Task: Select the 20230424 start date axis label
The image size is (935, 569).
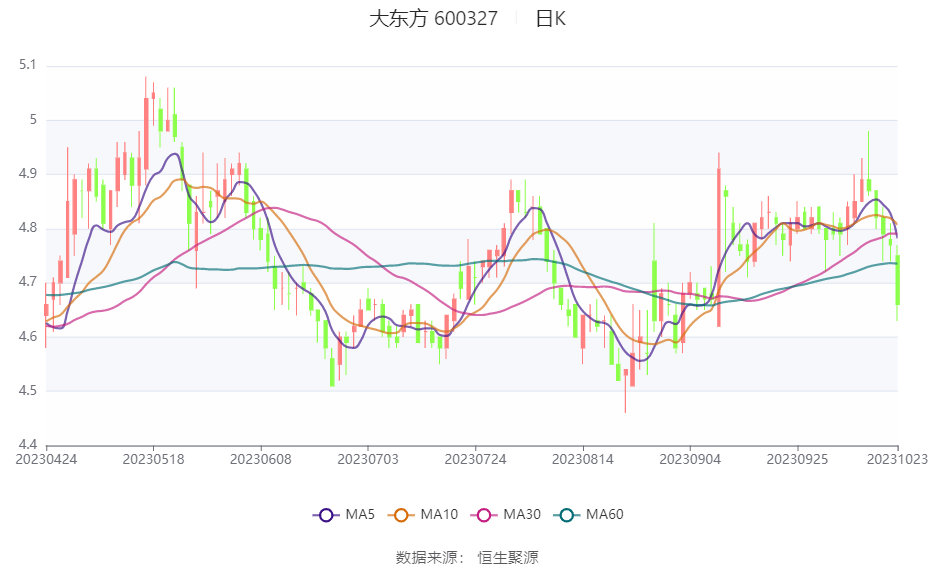Action: (x=46, y=459)
